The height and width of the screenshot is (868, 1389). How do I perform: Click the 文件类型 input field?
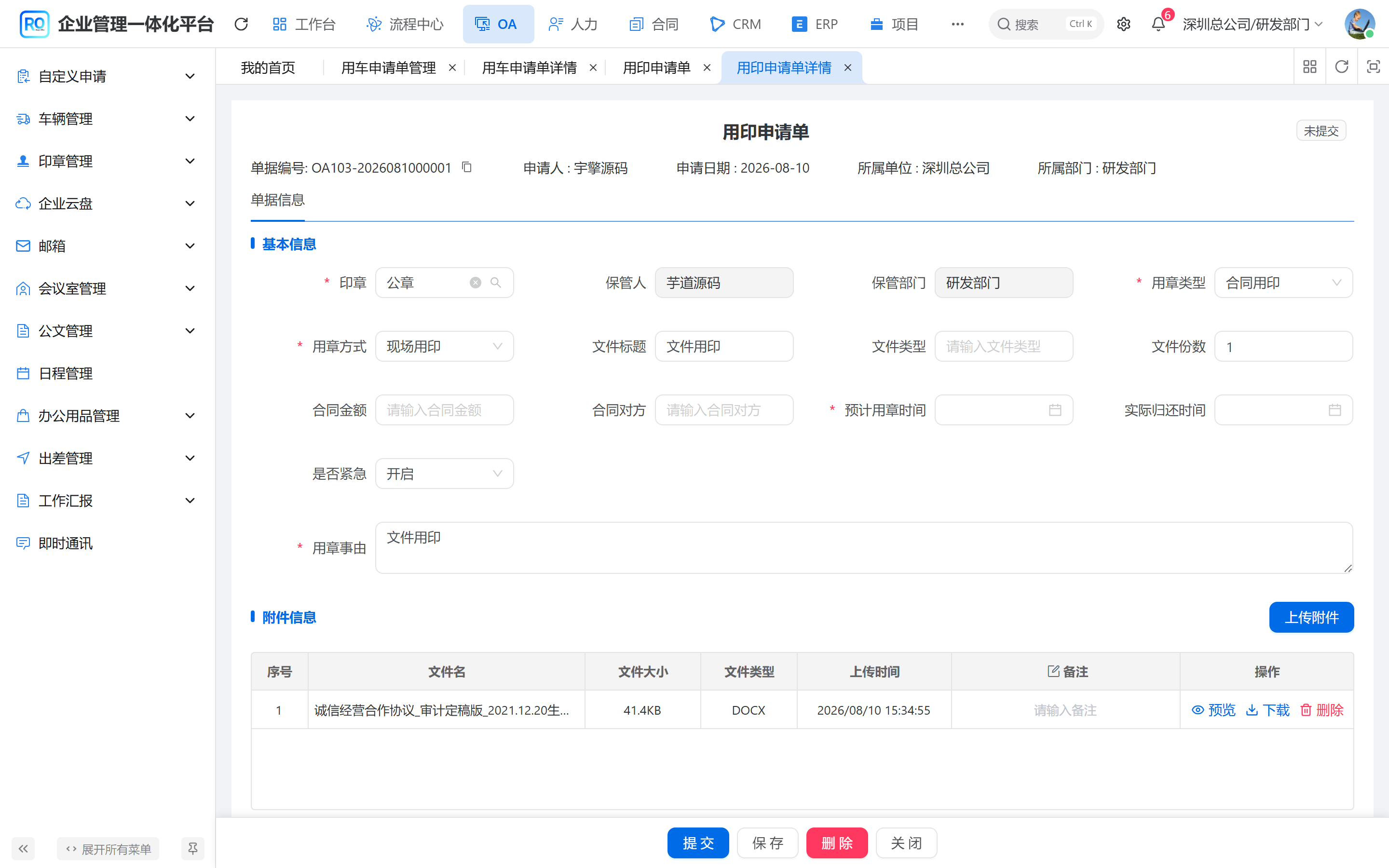[x=1004, y=346]
